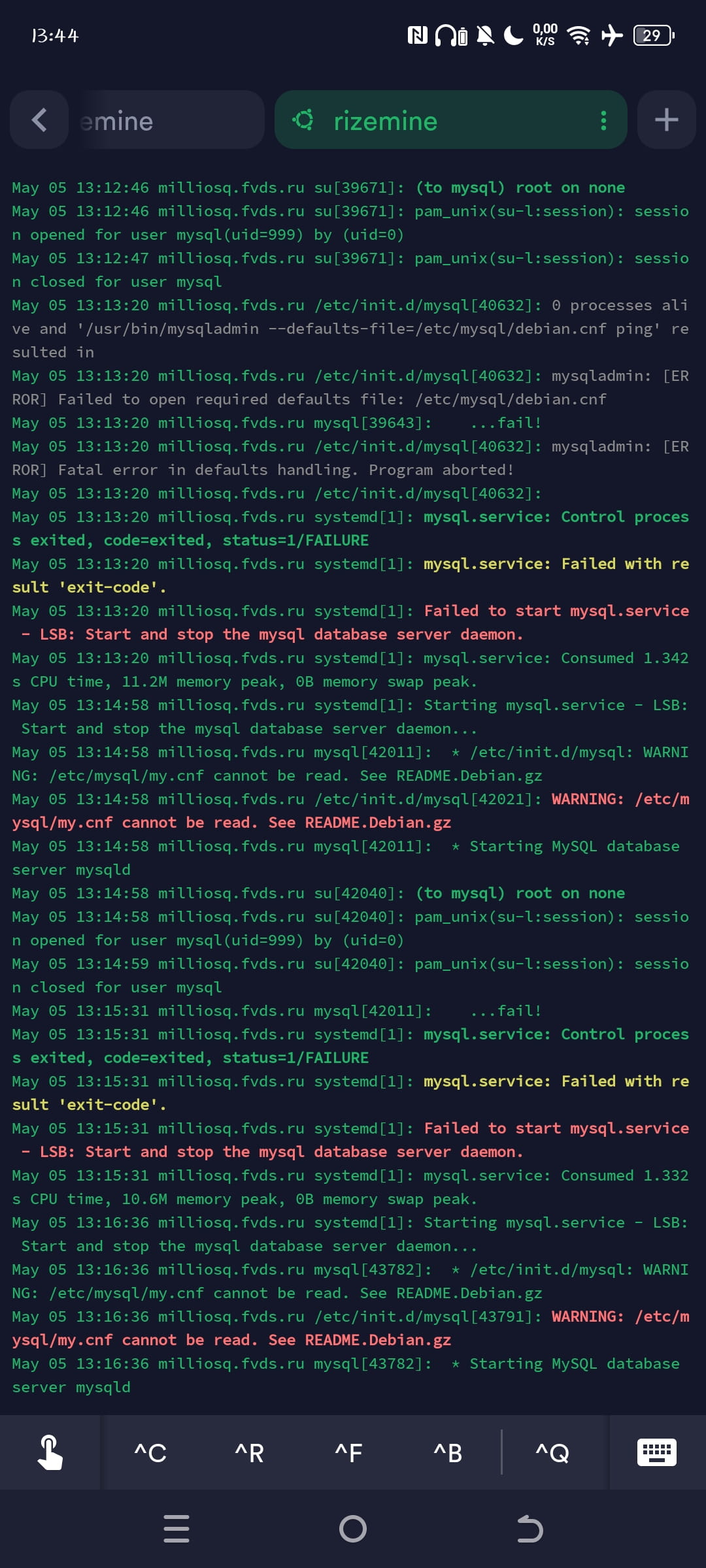Image resolution: width=706 pixels, height=1568 pixels.
Task: Click the Ubuntu icon on rizemine tab
Action: 303,120
